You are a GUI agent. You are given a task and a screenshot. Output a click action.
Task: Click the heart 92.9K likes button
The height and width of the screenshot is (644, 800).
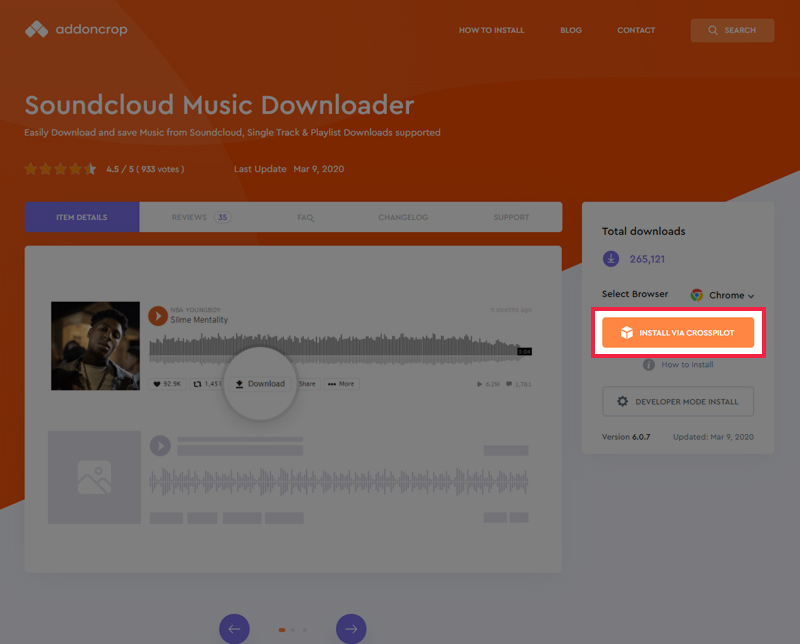[167, 384]
